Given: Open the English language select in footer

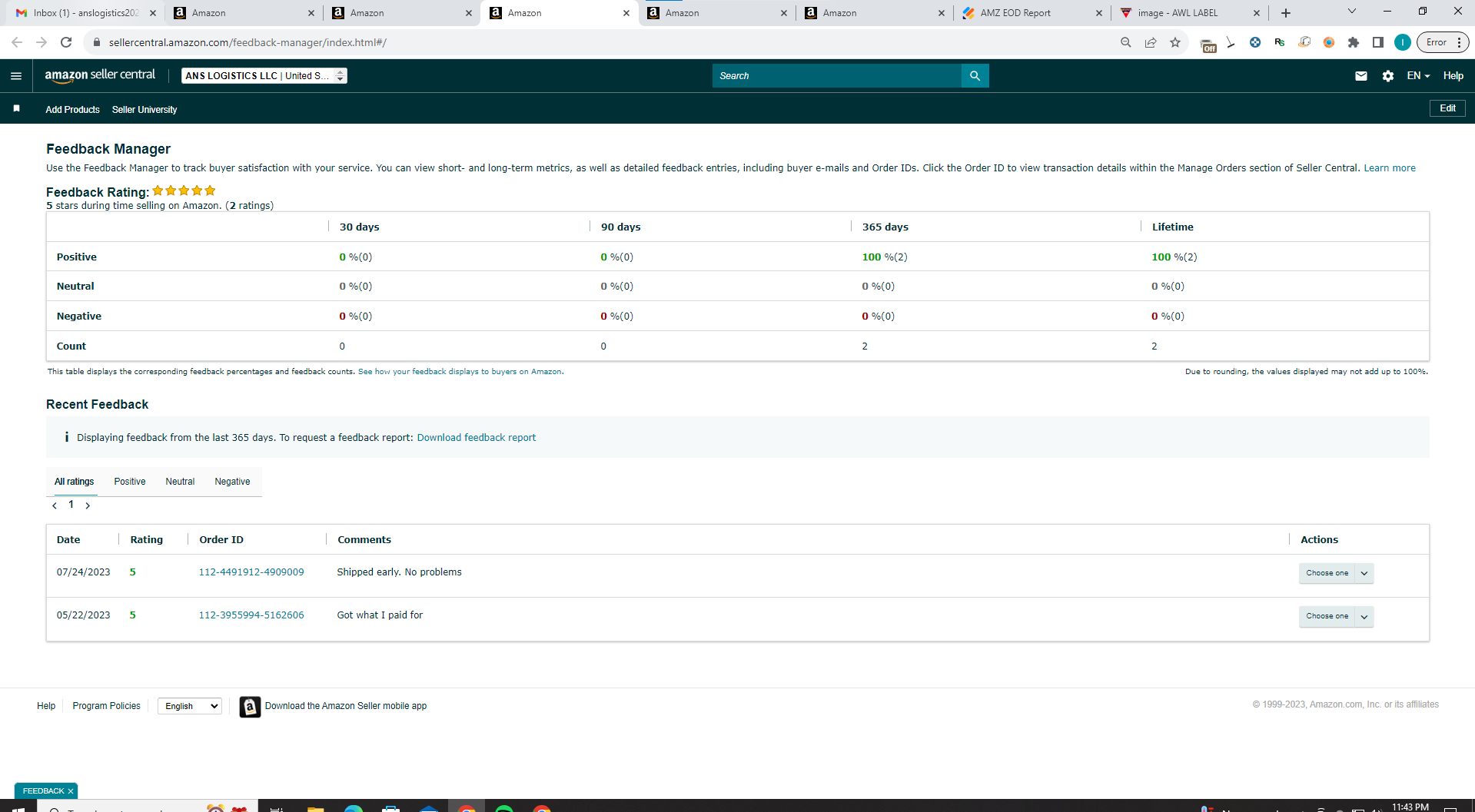Looking at the screenshot, I should [x=190, y=706].
